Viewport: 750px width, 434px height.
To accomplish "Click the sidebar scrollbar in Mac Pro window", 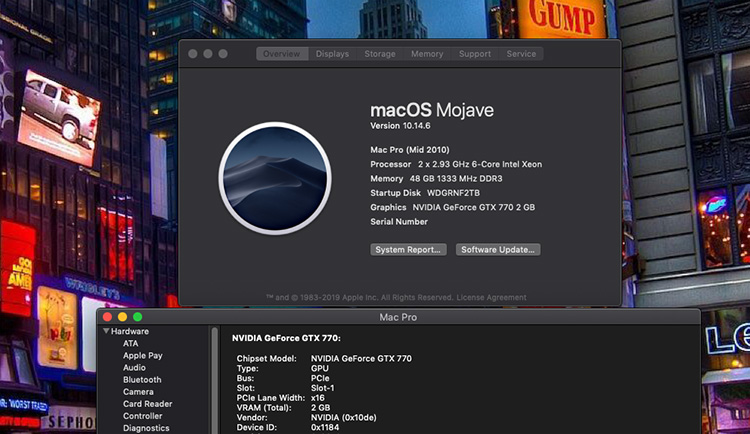I will pos(215,380).
